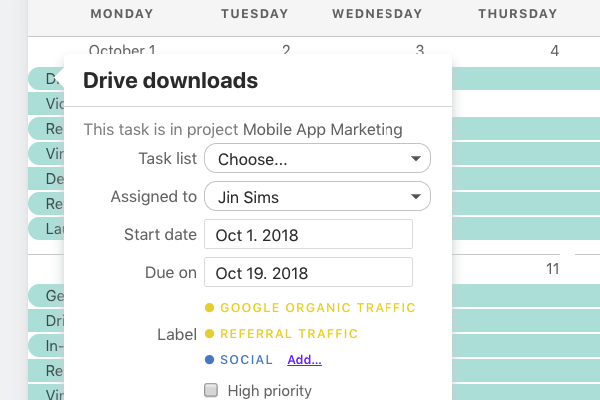
Task: Enable the High priority checkbox
Action: tap(211, 390)
